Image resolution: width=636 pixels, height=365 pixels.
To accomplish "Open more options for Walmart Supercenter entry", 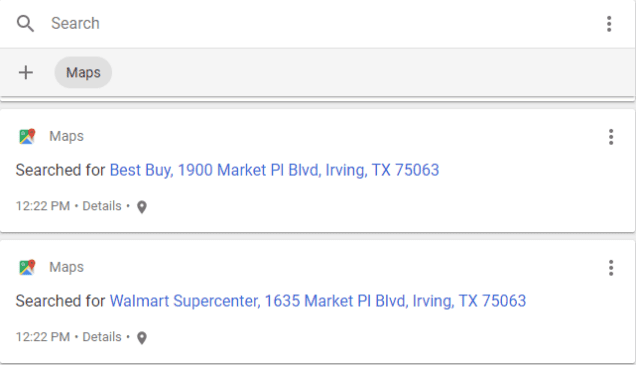I will click(611, 268).
